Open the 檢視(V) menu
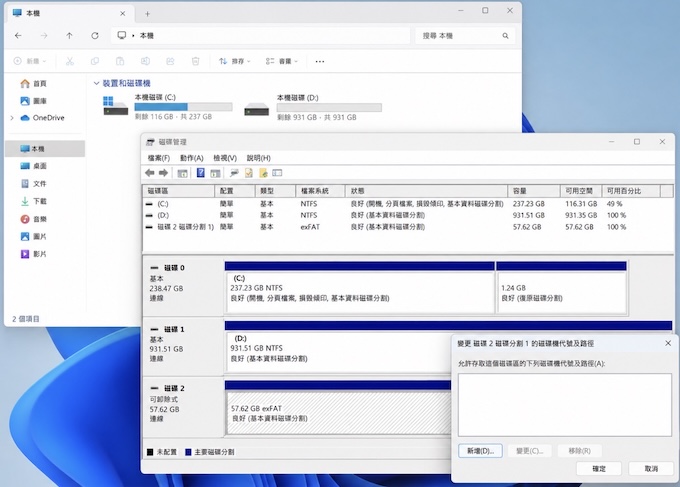 click(225, 158)
